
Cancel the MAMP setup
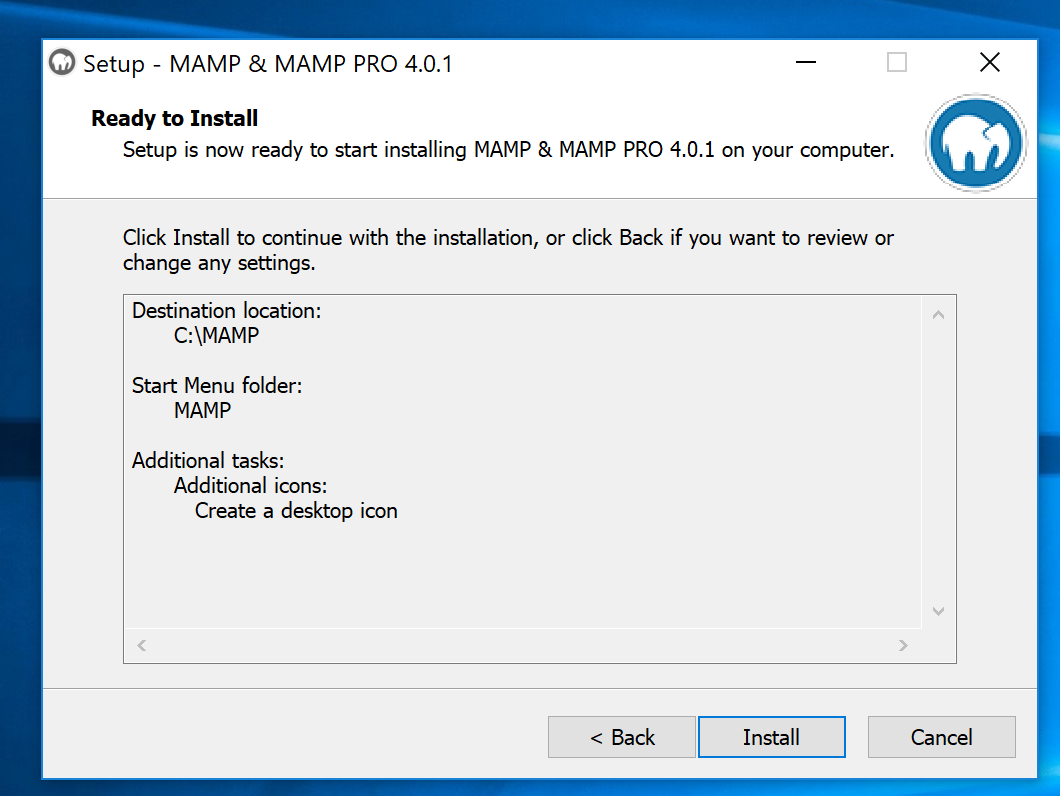[x=941, y=737]
